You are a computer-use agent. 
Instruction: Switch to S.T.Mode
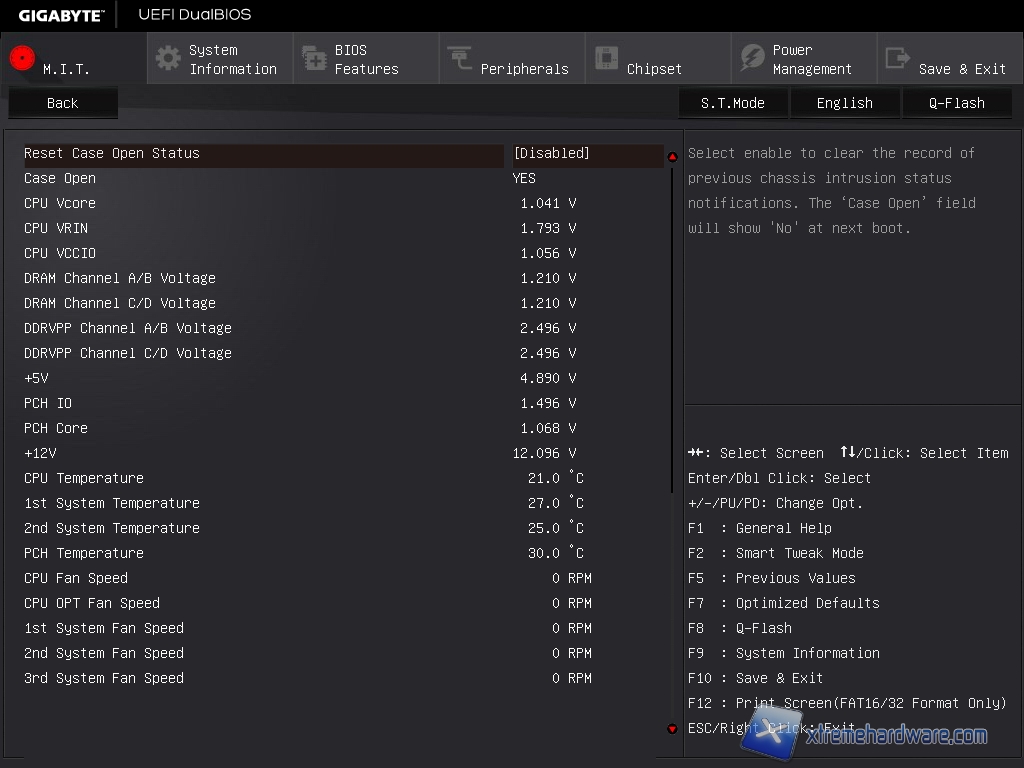point(733,103)
